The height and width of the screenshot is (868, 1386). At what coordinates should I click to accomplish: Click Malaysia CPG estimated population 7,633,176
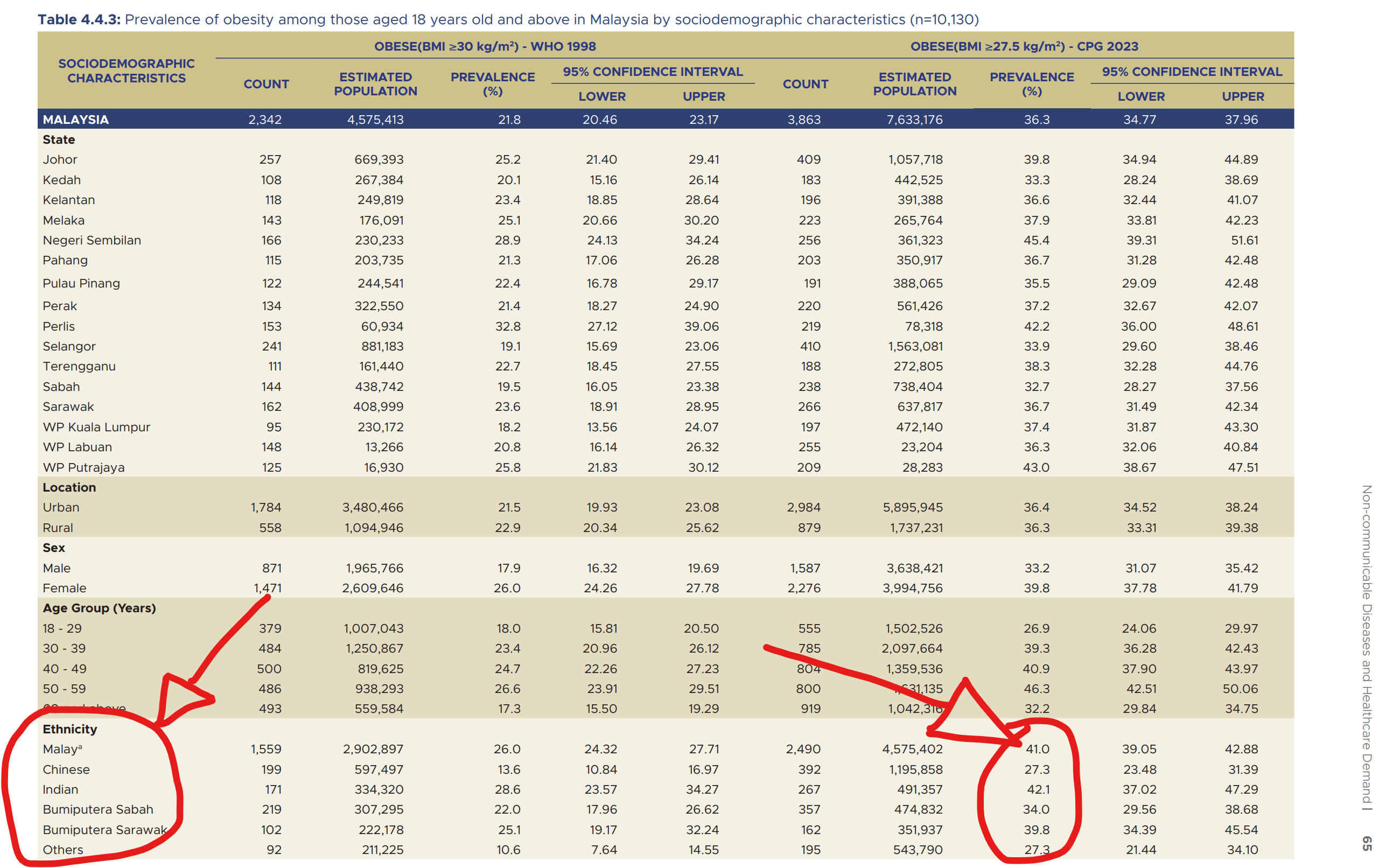click(x=914, y=120)
